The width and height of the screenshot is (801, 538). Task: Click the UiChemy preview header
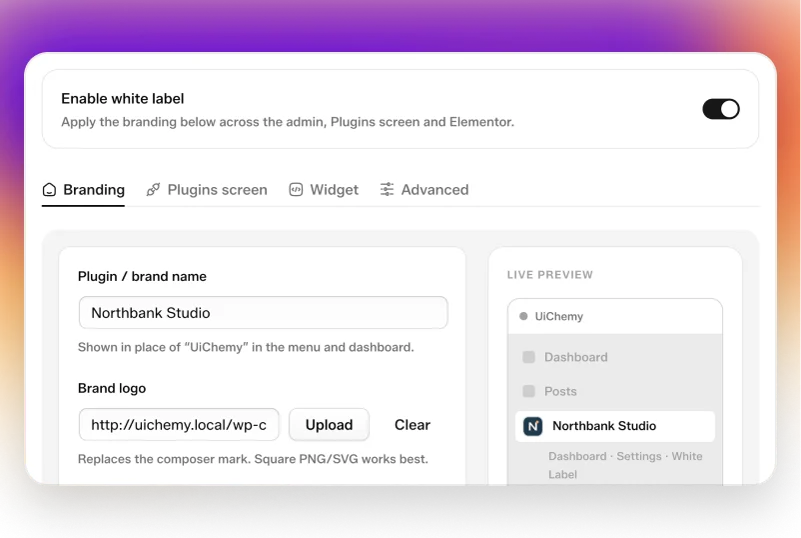pos(615,316)
